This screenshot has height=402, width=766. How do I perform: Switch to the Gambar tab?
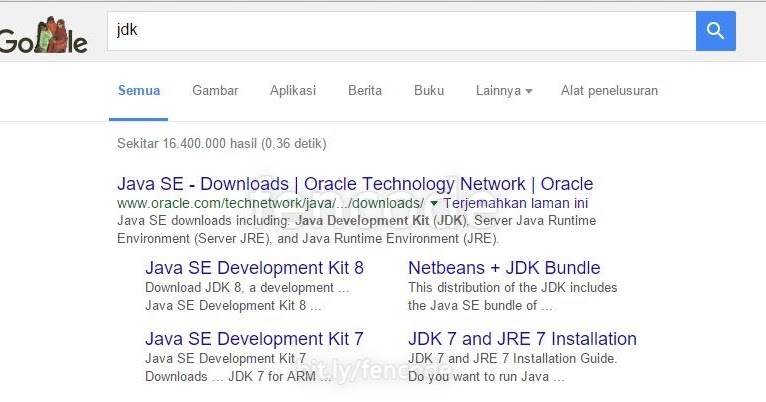click(215, 90)
